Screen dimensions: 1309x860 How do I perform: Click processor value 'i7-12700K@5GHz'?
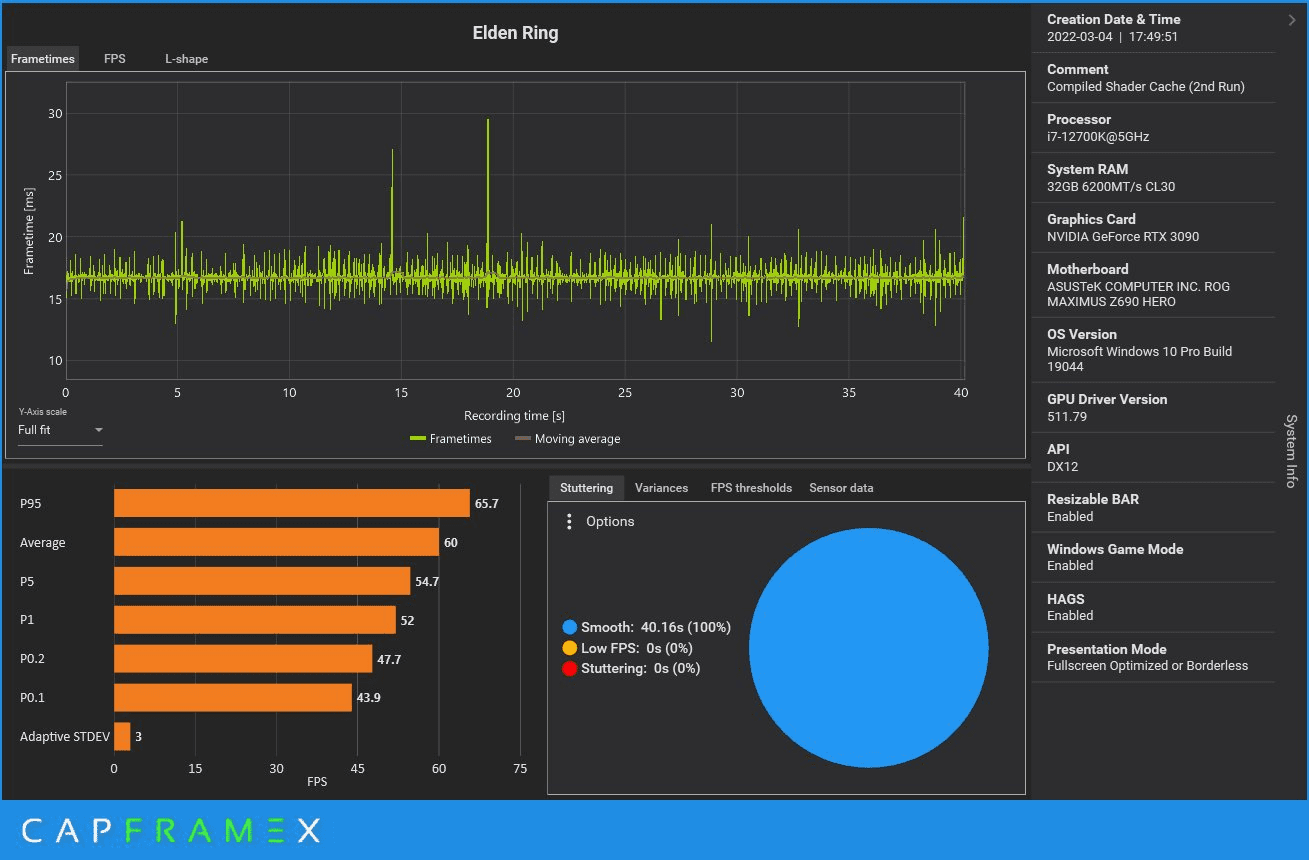click(x=1098, y=137)
